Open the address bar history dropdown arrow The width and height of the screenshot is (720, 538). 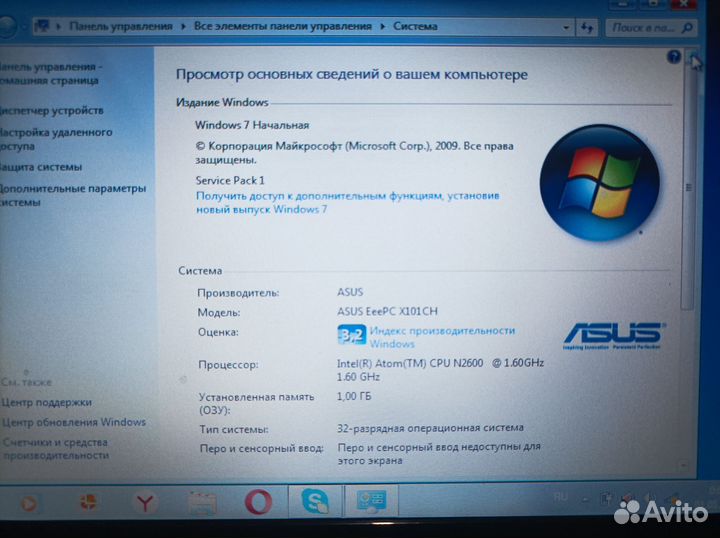click(566, 28)
